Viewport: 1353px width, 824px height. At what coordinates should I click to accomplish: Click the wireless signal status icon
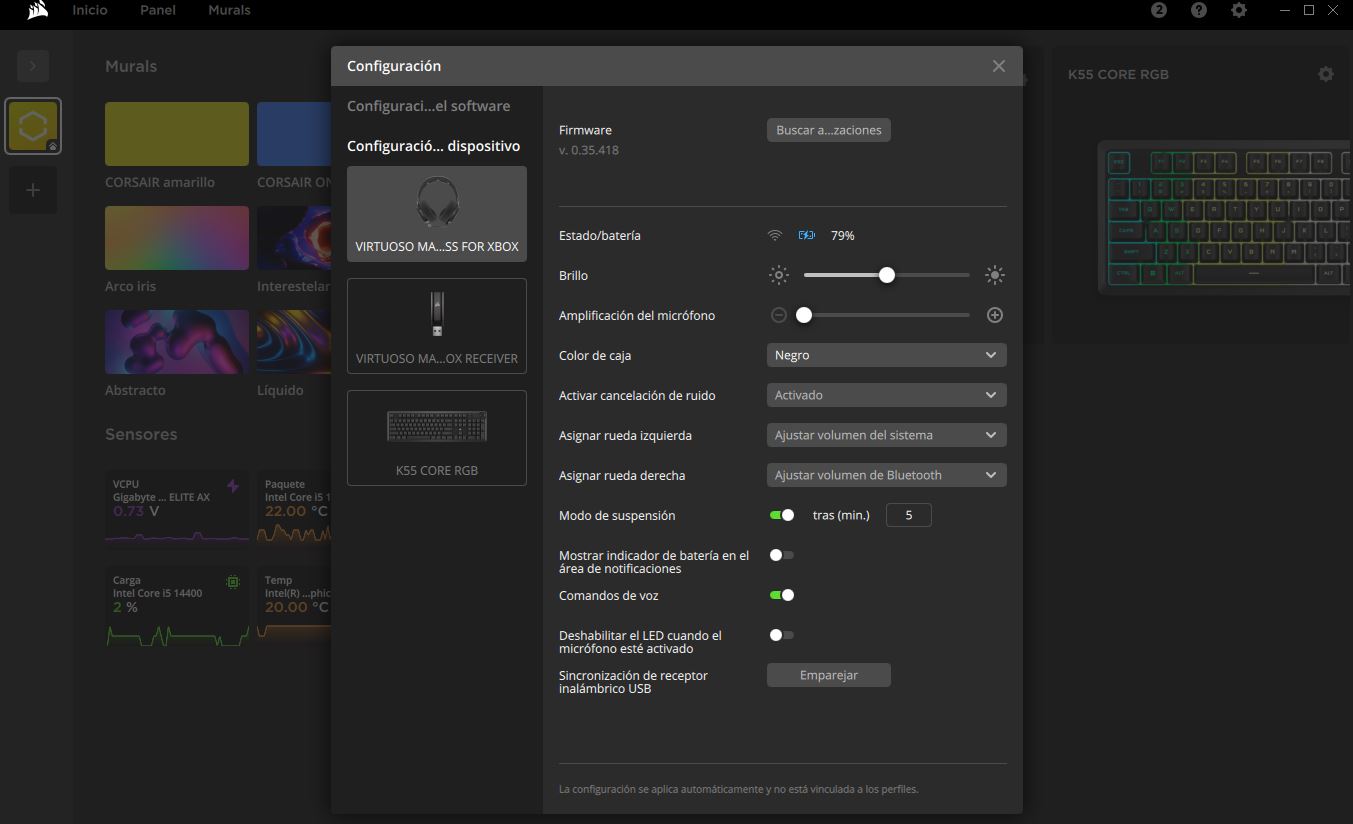(775, 235)
